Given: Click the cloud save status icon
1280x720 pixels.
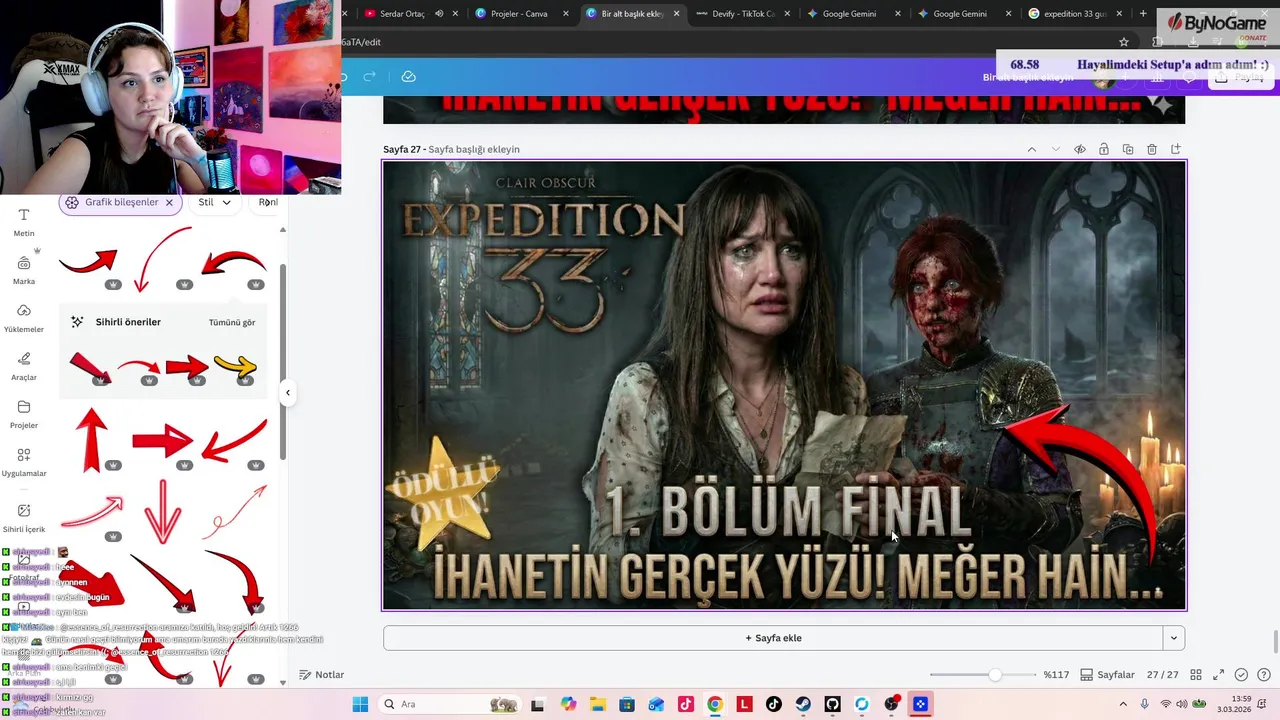Looking at the screenshot, I should point(408,77).
